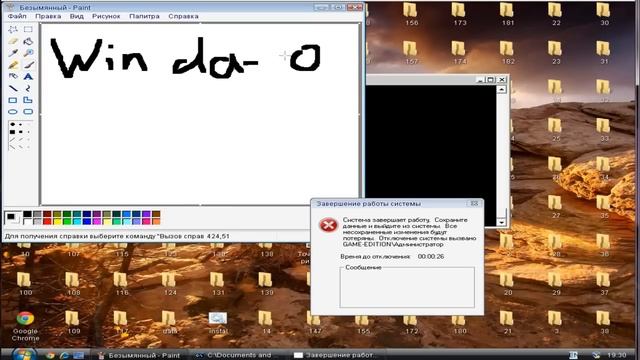Launch Chrome from the quick launch bar
Image resolution: width=640 pixels, height=360 pixels.
tap(50, 355)
